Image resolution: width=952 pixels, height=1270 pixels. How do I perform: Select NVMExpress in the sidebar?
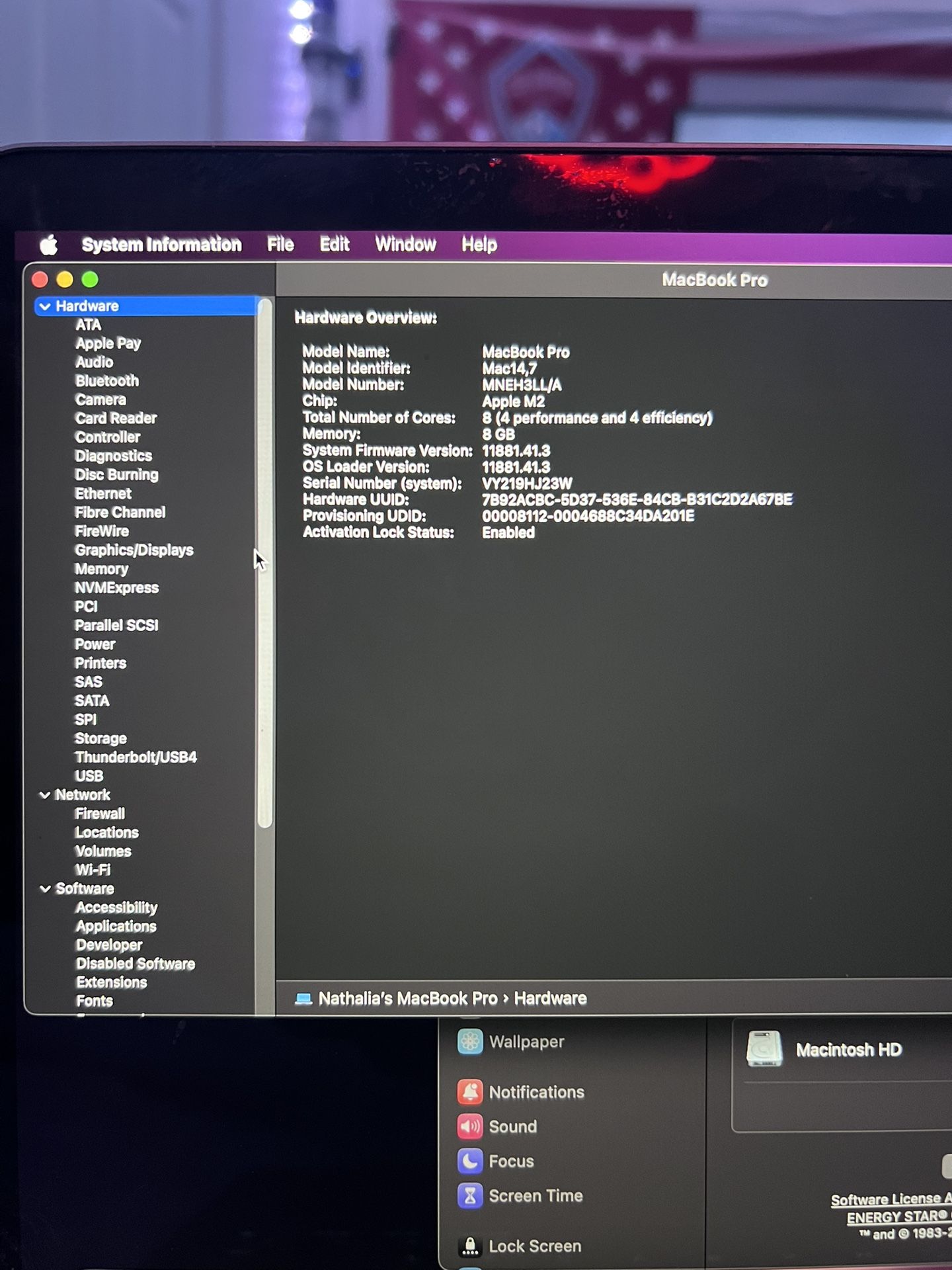[117, 587]
